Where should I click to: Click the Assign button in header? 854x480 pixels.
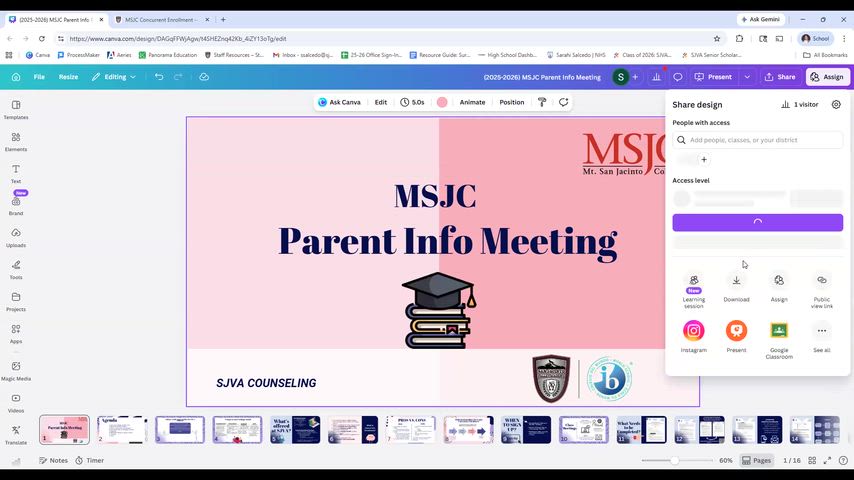point(827,77)
